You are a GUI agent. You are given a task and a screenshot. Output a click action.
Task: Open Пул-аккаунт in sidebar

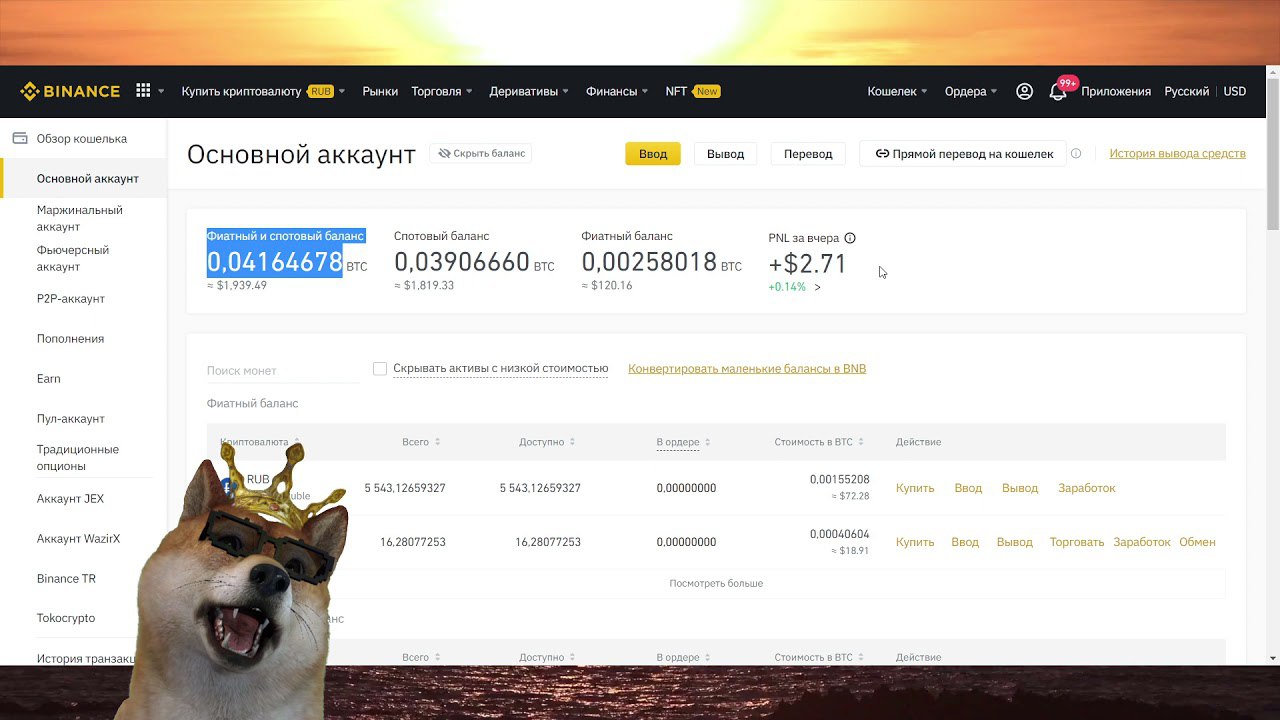(x=71, y=419)
